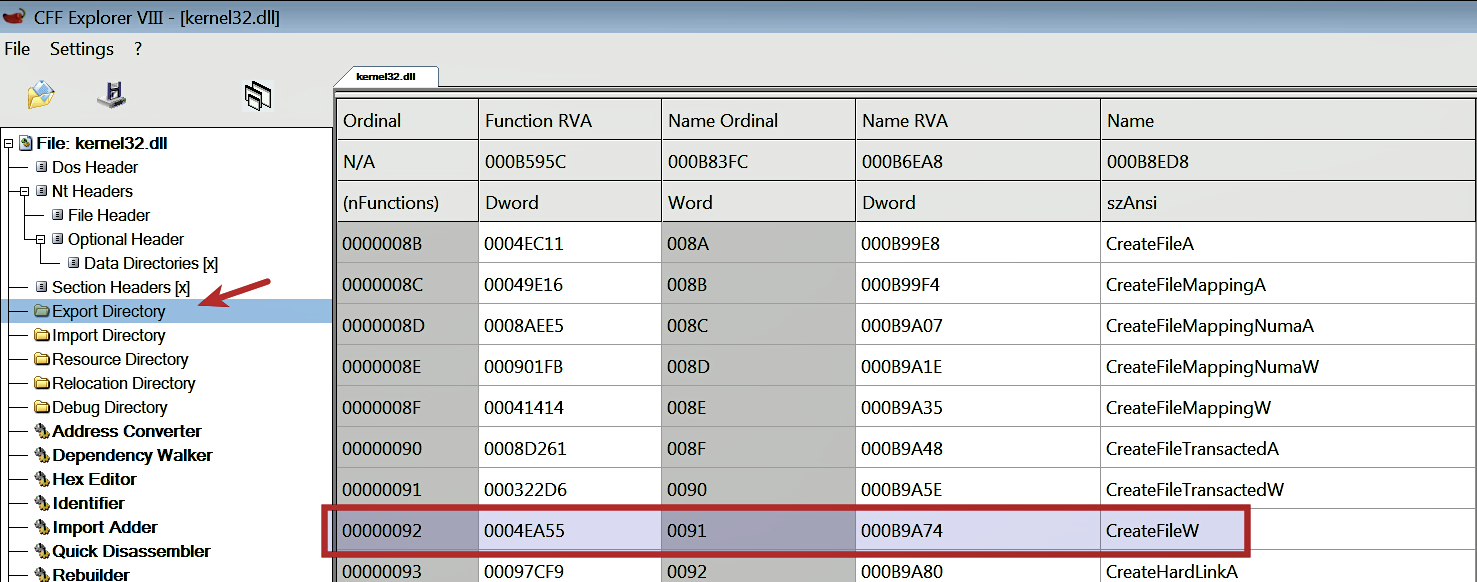Image resolution: width=1477 pixels, height=582 pixels.
Task: Open the File menu
Action: pos(18,49)
